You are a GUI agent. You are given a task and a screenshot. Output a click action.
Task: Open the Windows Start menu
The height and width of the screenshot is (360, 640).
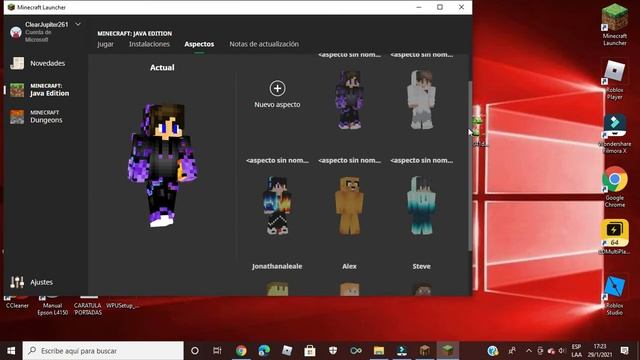click(11, 351)
